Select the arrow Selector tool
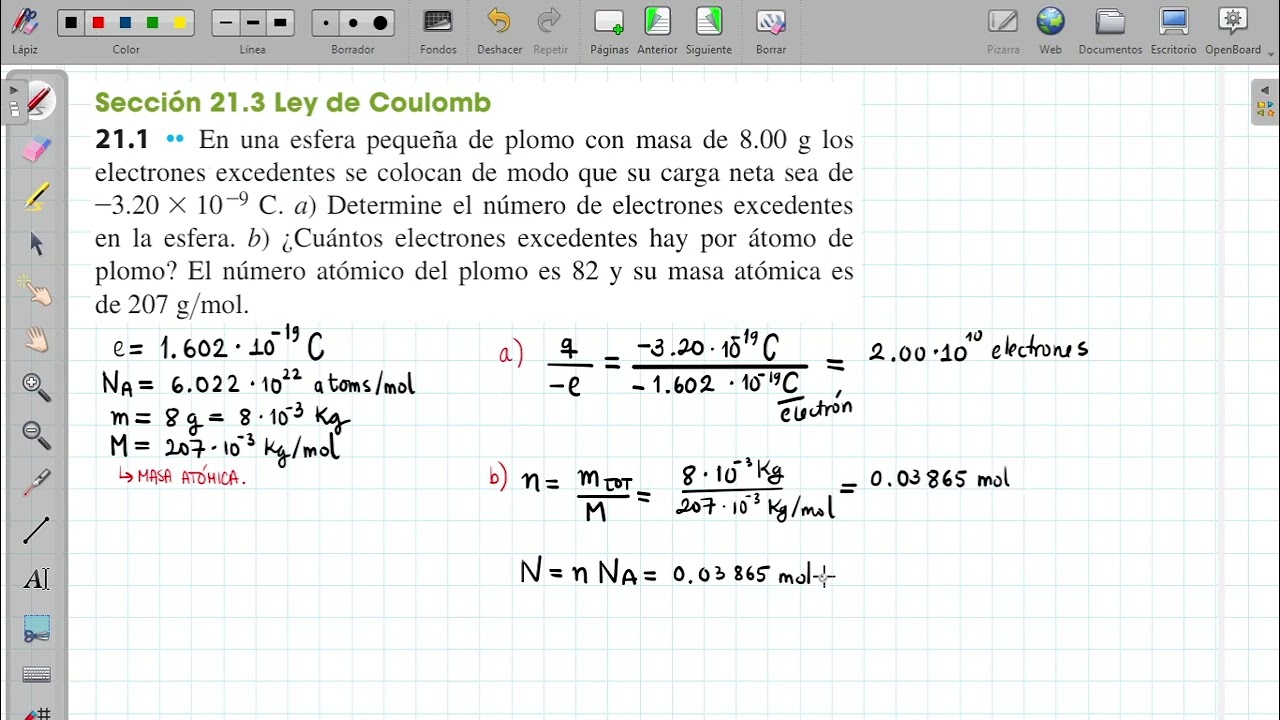The image size is (1280, 720). pos(37,244)
